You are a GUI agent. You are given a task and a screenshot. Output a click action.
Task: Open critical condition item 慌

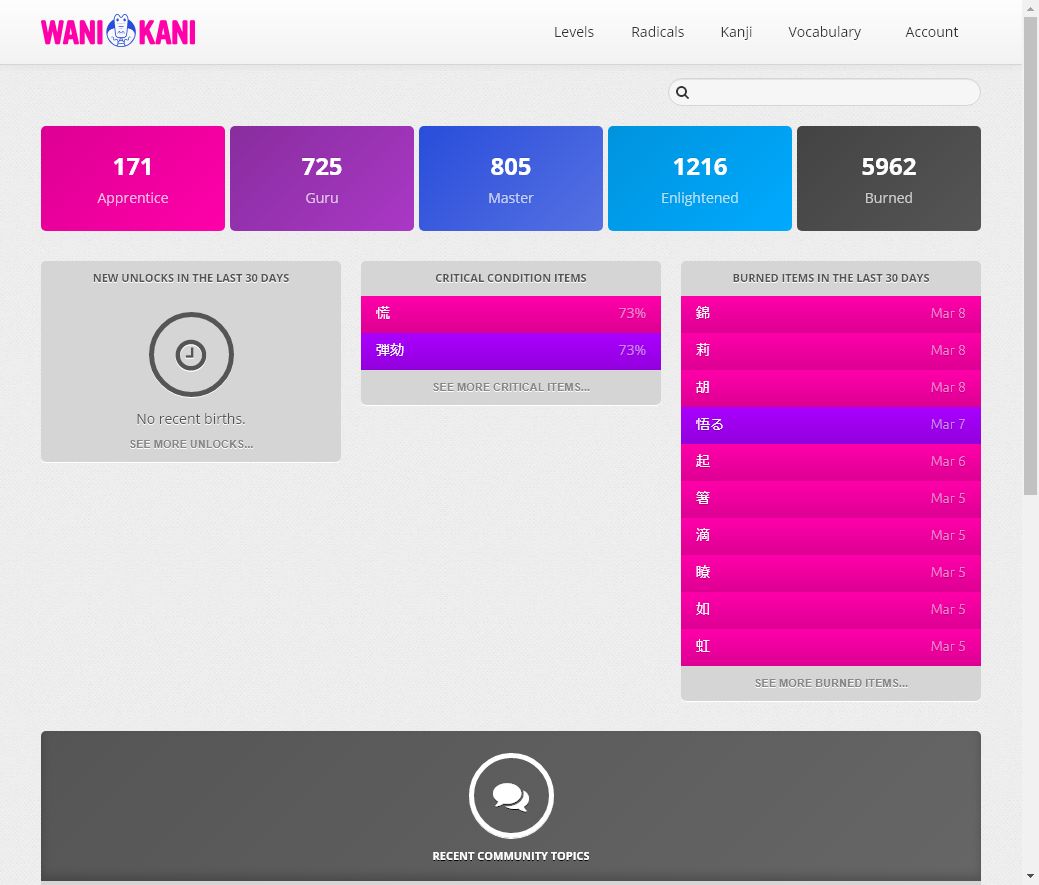point(510,313)
